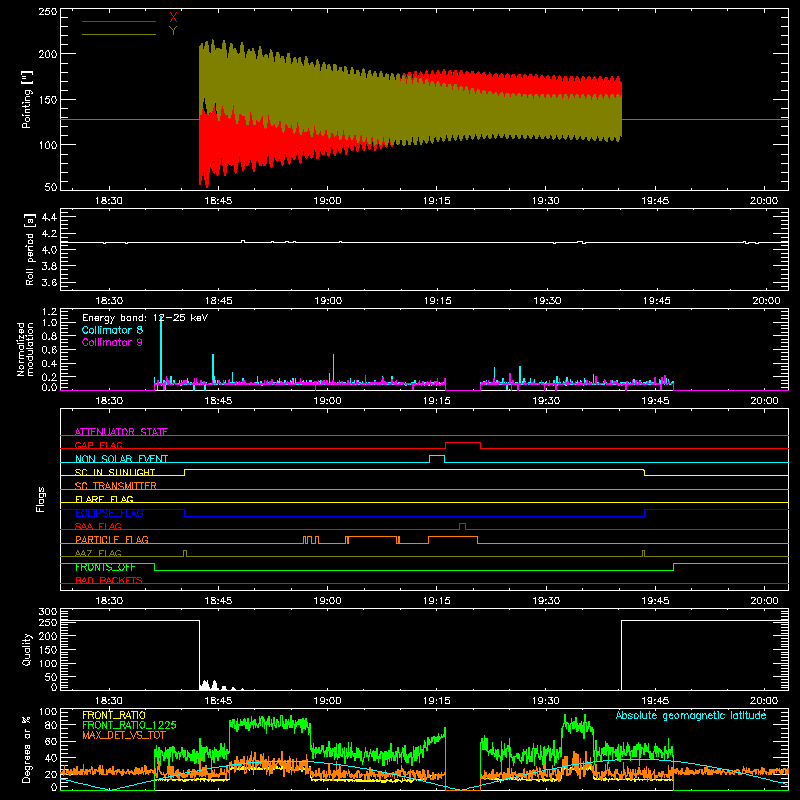Click the olive Y legend line sample
800x800 pixels.
tap(119, 34)
